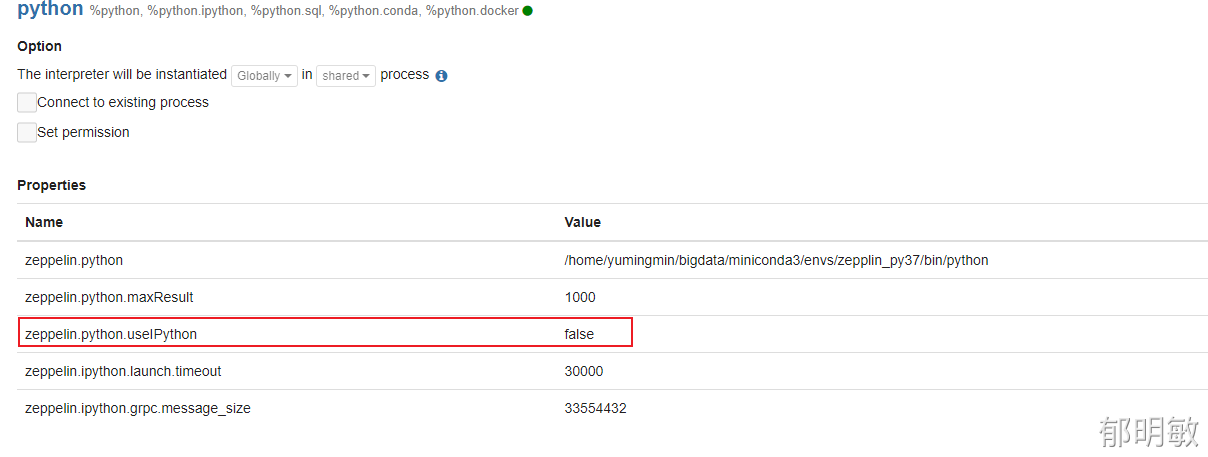Select the zeppelin.ipython.grpc.message_size property name
Screen dimensions: 1208x457
(138, 408)
